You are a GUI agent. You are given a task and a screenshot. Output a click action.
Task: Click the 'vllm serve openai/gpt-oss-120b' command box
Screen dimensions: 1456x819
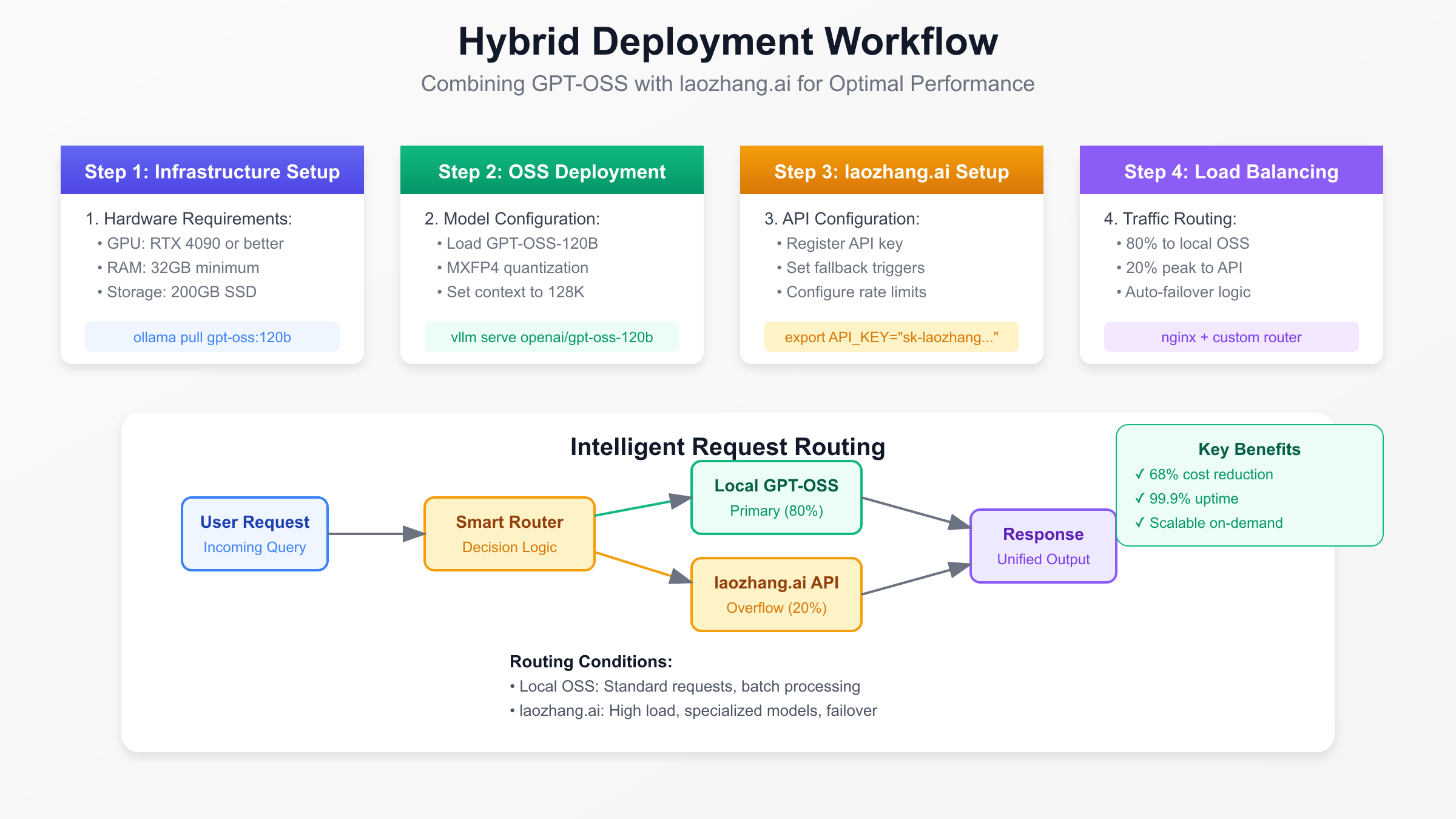pyautogui.click(x=552, y=337)
